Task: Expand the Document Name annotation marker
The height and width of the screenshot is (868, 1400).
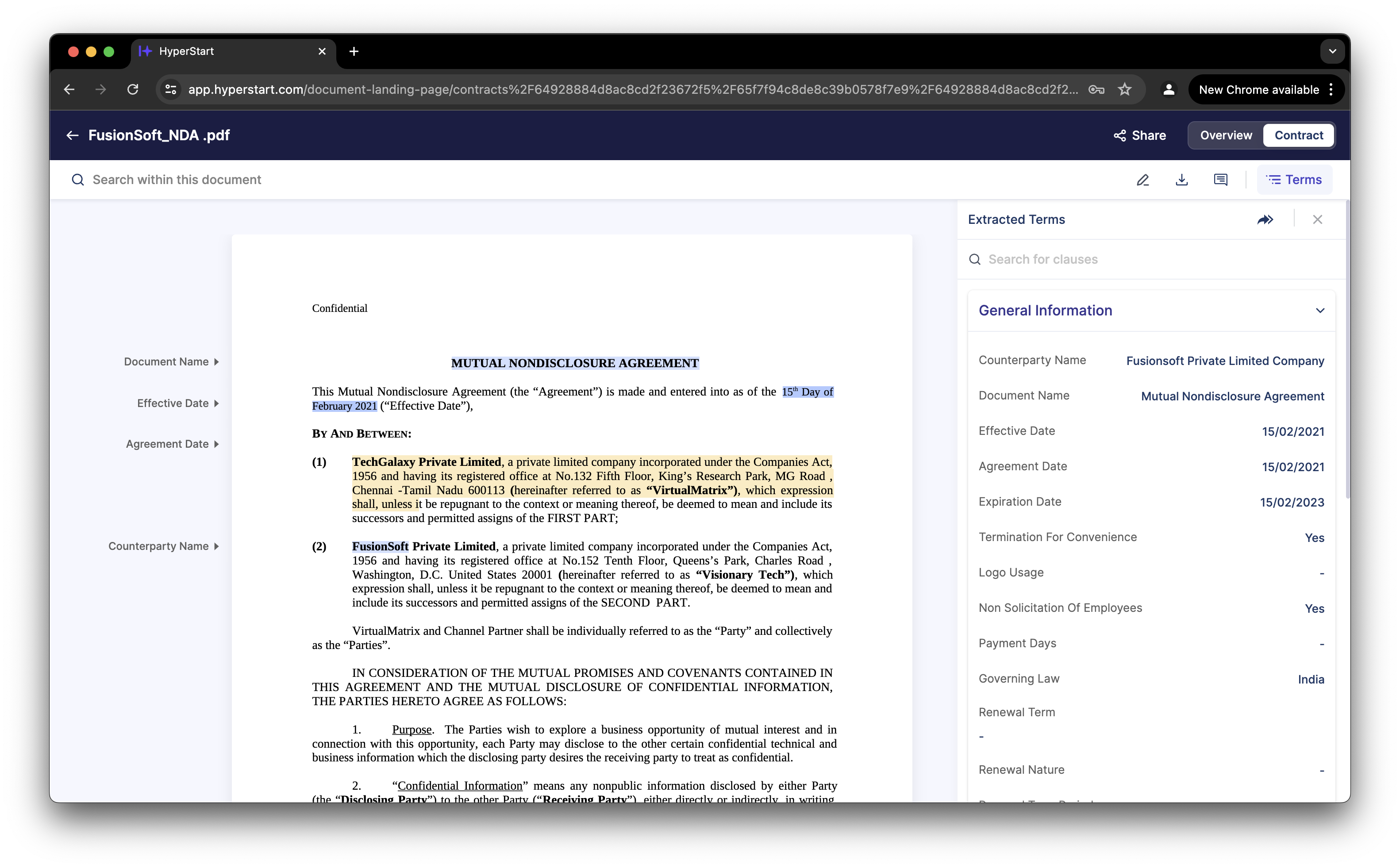Action: [x=216, y=362]
